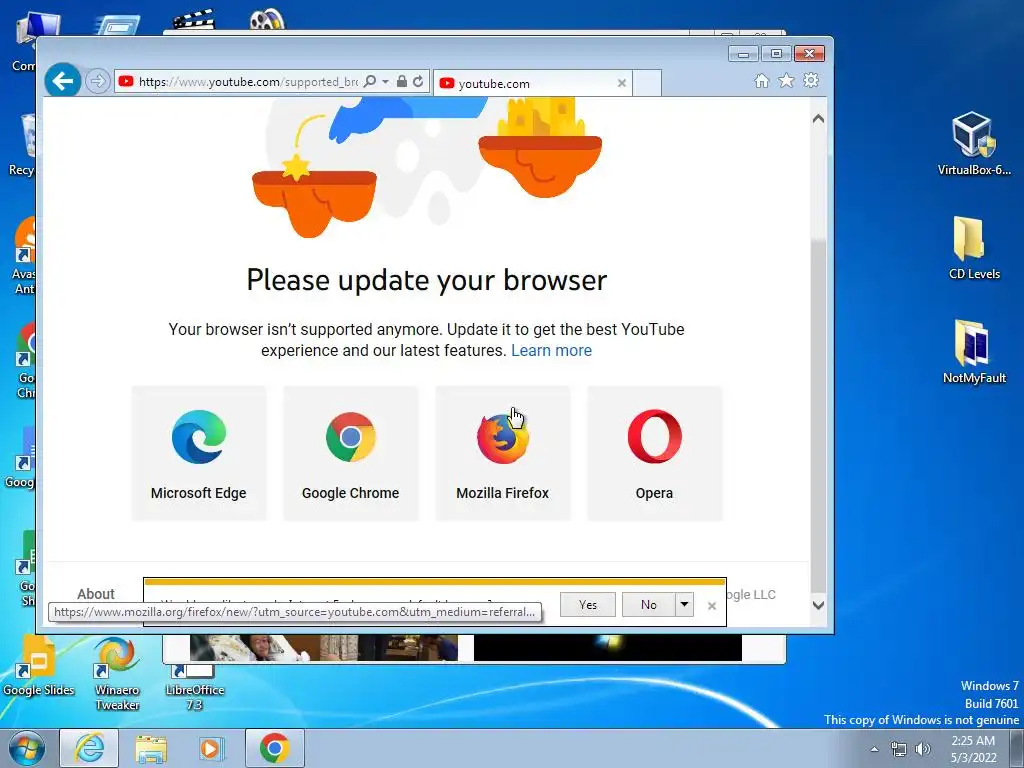Click the network tray icon

click(899, 749)
